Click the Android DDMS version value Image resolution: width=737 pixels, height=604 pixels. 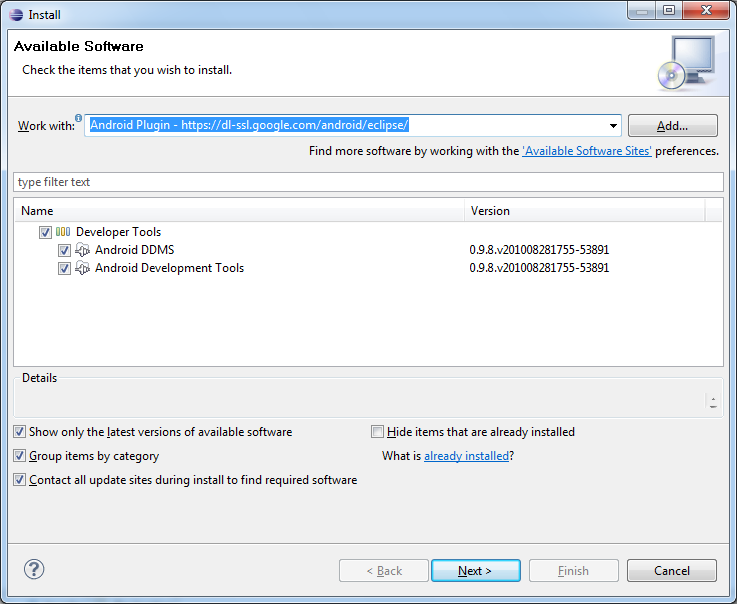click(539, 250)
